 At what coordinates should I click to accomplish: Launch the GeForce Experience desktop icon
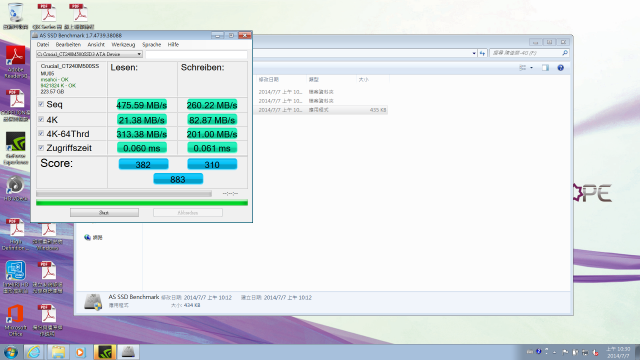(x=16, y=148)
